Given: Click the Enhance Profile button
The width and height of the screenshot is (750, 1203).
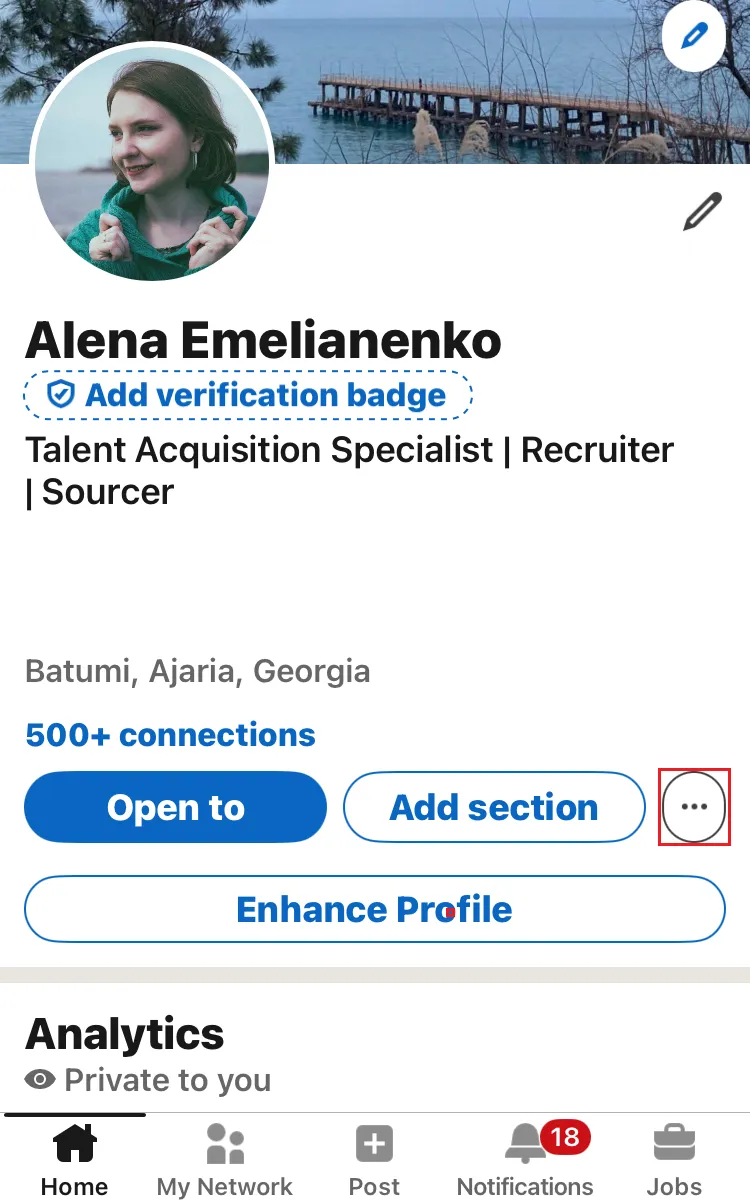Looking at the screenshot, I should 374,909.
